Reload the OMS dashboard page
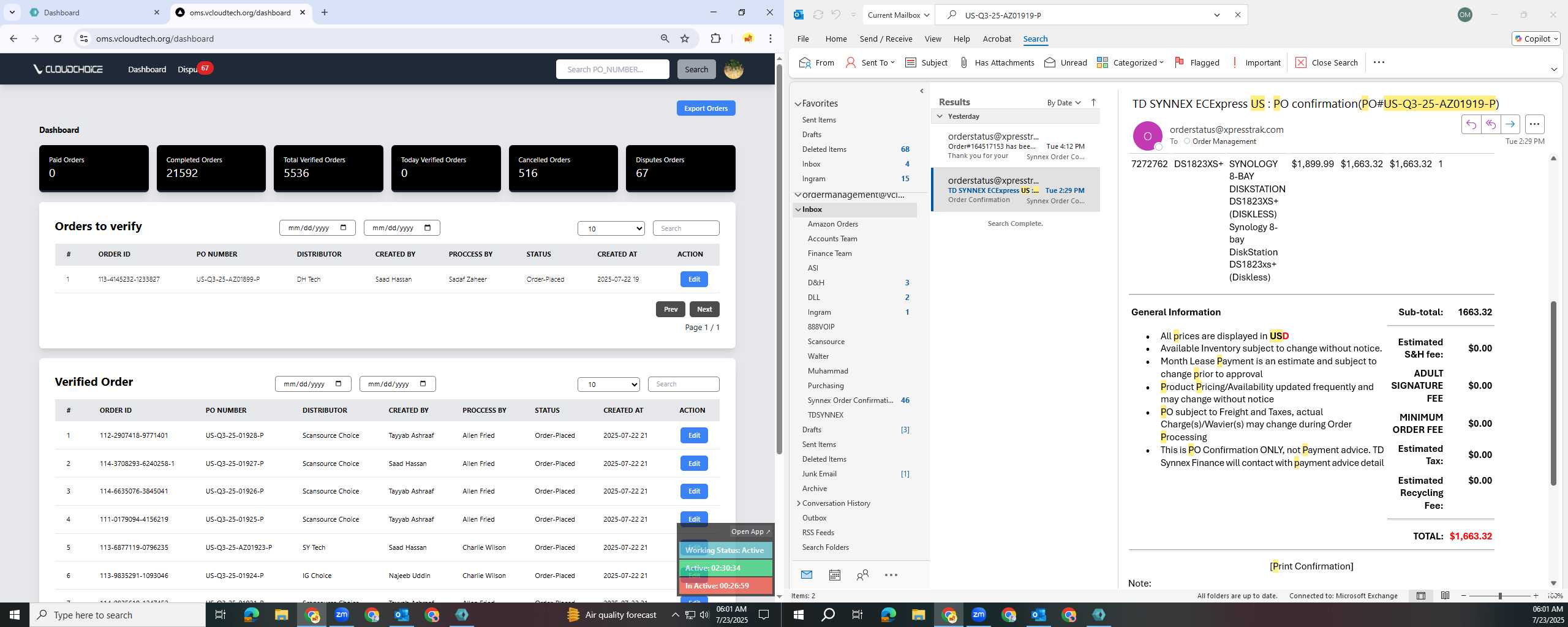 tap(58, 39)
